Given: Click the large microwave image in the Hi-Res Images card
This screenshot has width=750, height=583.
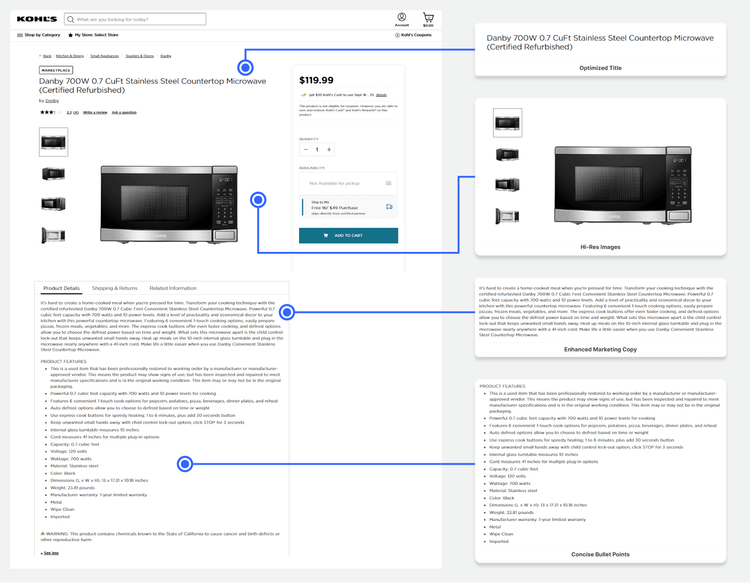Looking at the screenshot, I should click(623, 185).
